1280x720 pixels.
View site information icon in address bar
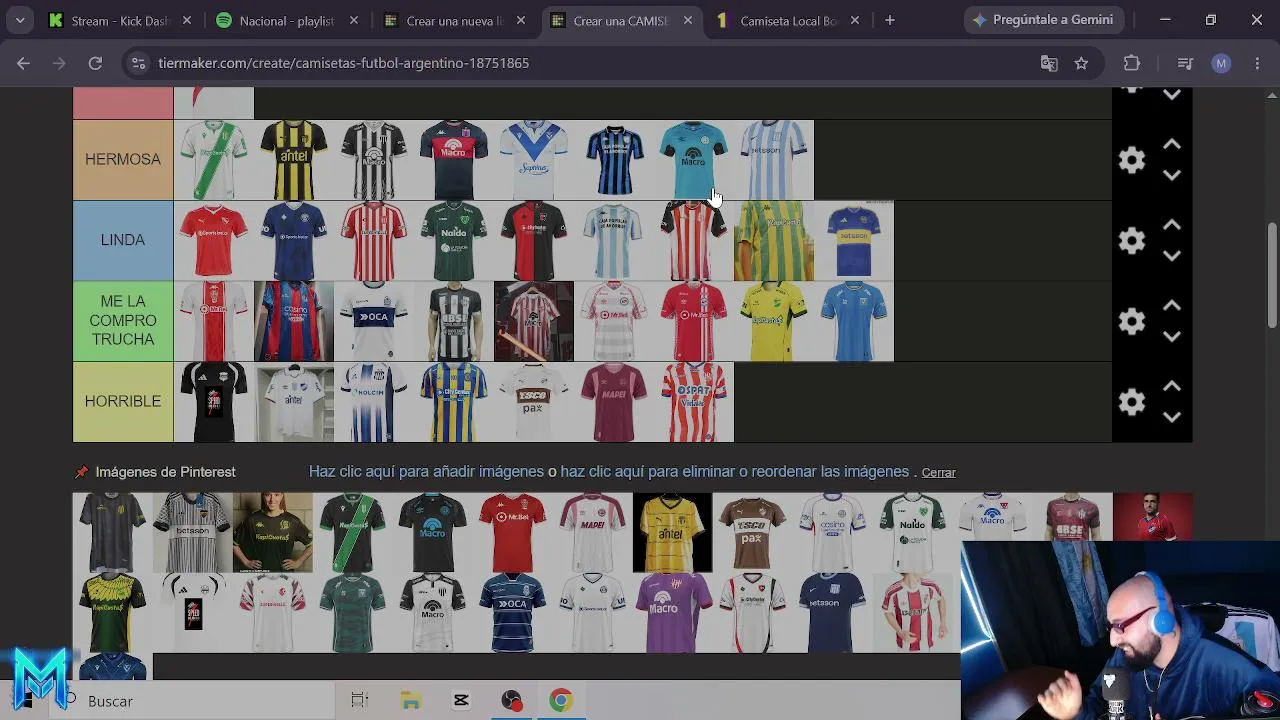pyautogui.click(x=138, y=63)
